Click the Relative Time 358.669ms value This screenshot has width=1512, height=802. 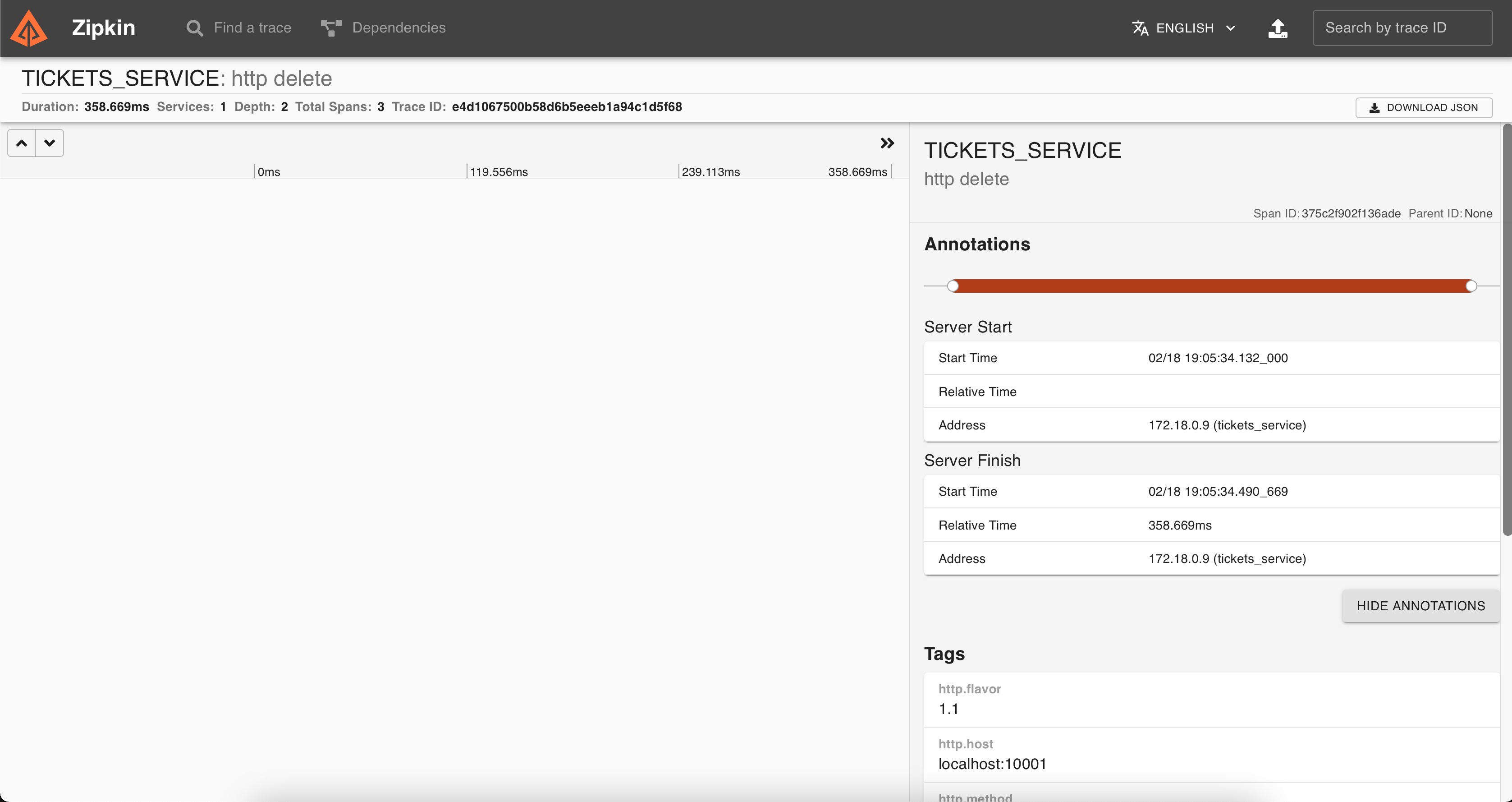(1180, 525)
